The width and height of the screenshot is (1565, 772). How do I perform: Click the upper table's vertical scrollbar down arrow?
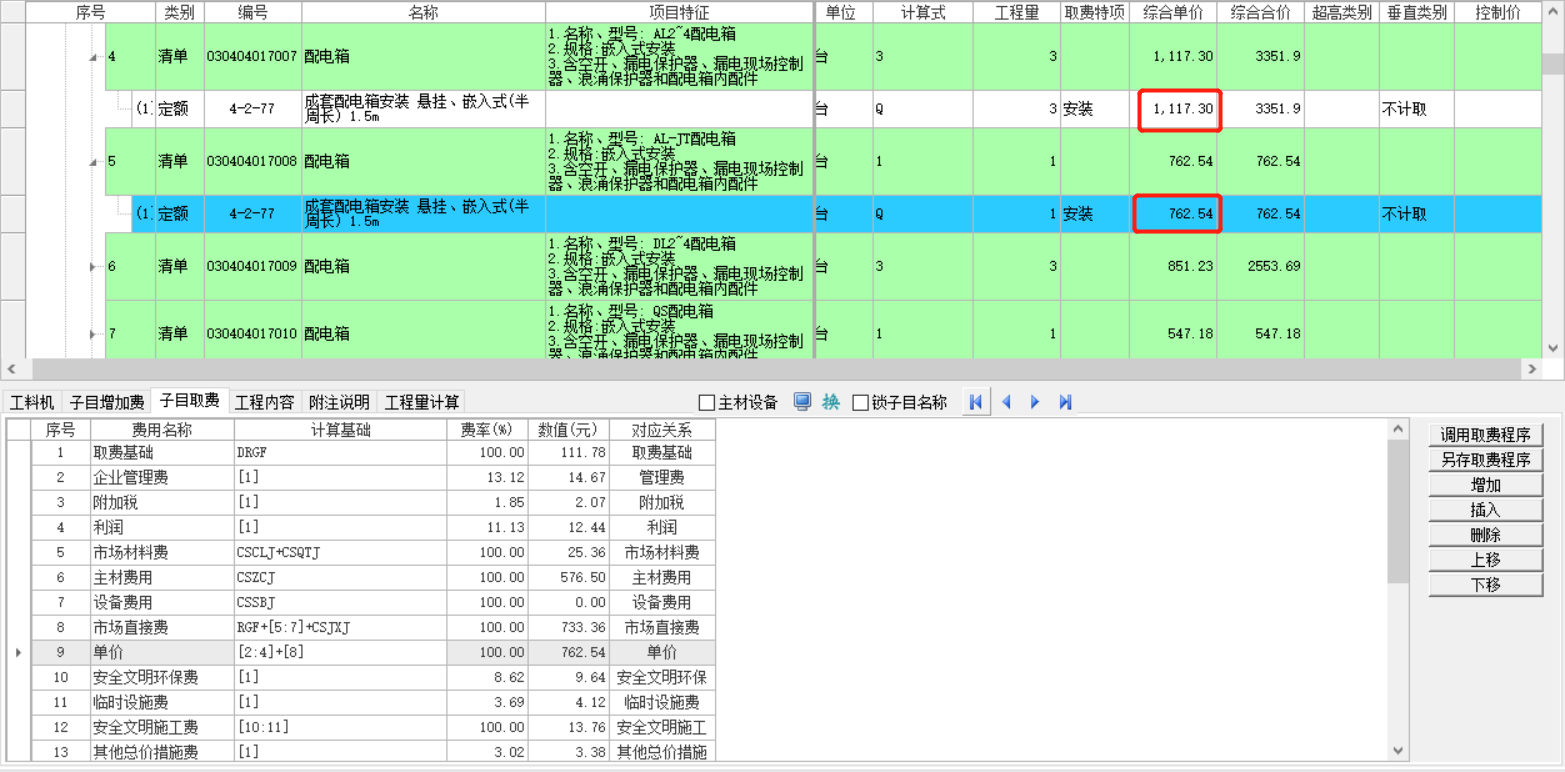tap(1553, 348)
